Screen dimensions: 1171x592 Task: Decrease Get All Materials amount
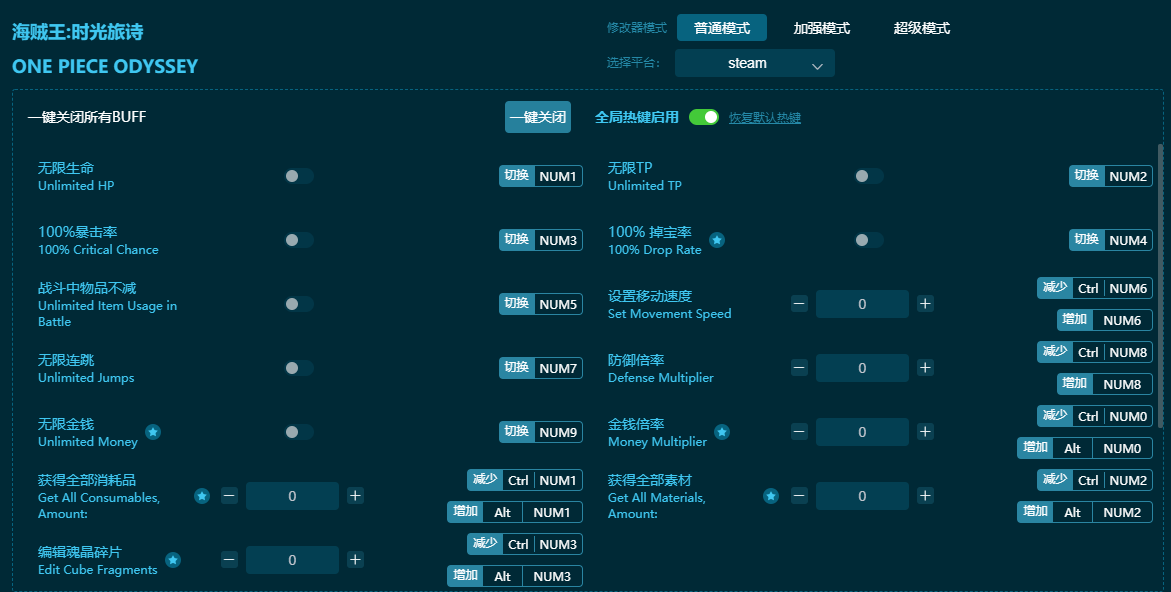click(x=799, y=496)
